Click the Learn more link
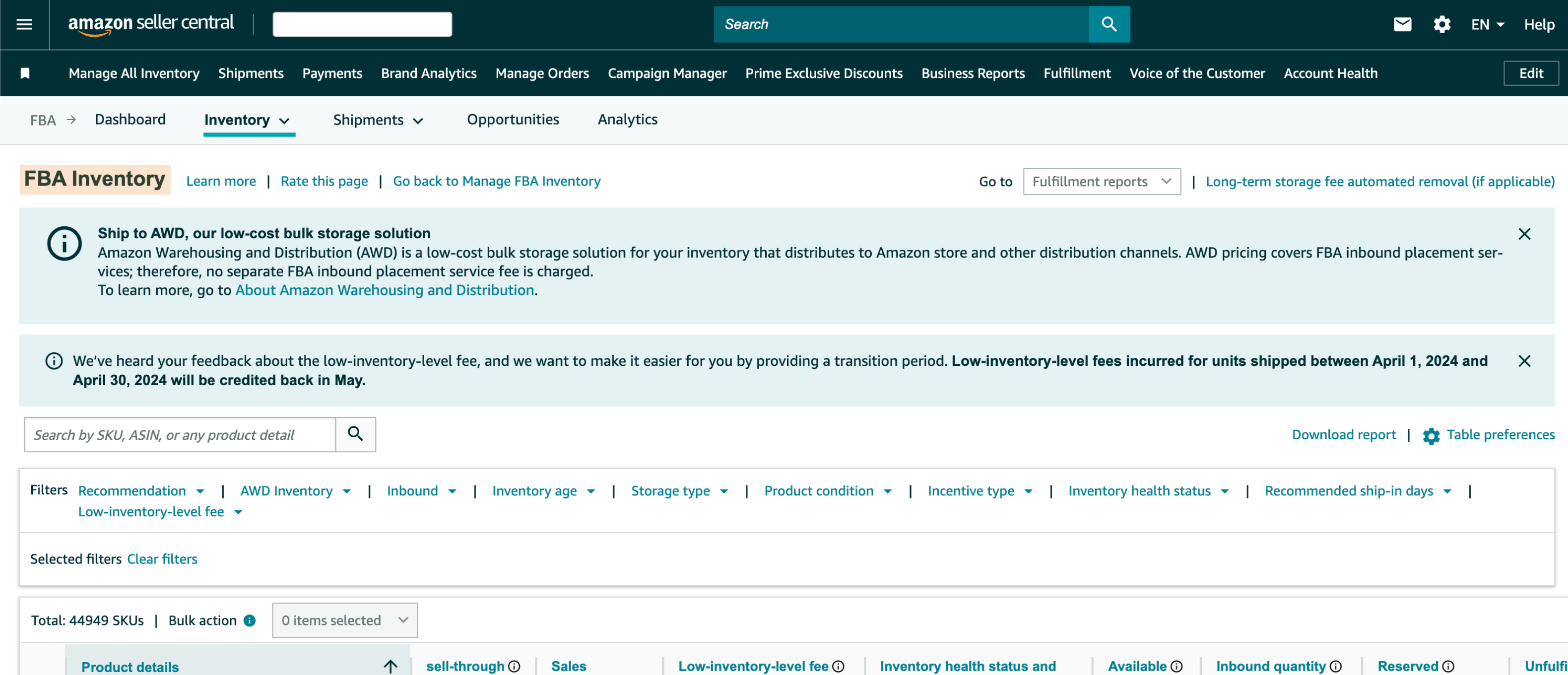Viewport: 1568px width, 675px height. click(221, 181)
